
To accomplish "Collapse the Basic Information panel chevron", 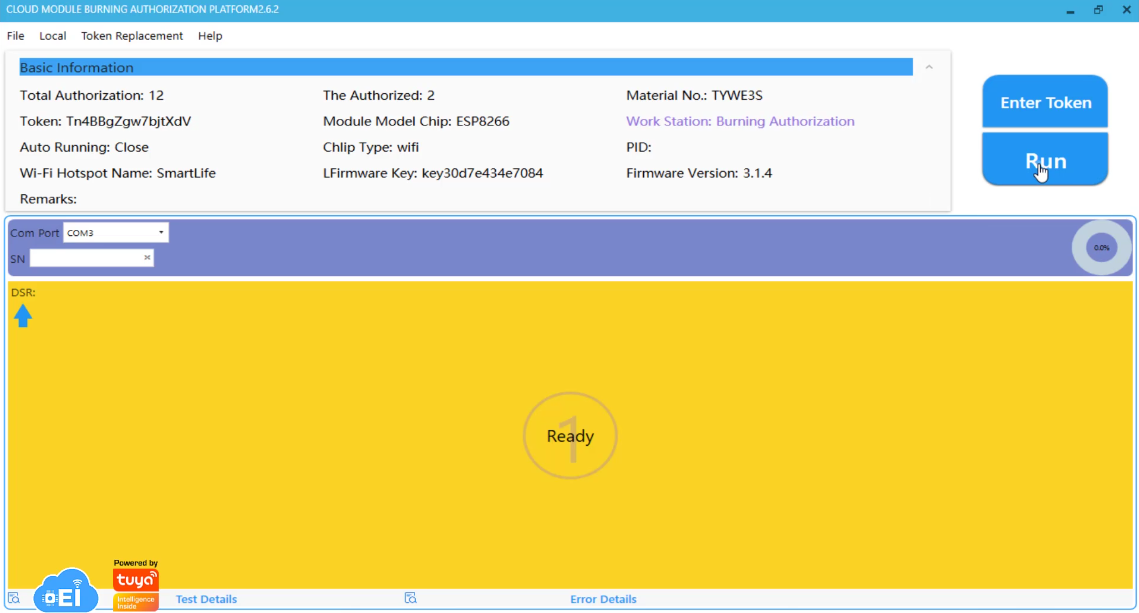I will coord(929,67).
